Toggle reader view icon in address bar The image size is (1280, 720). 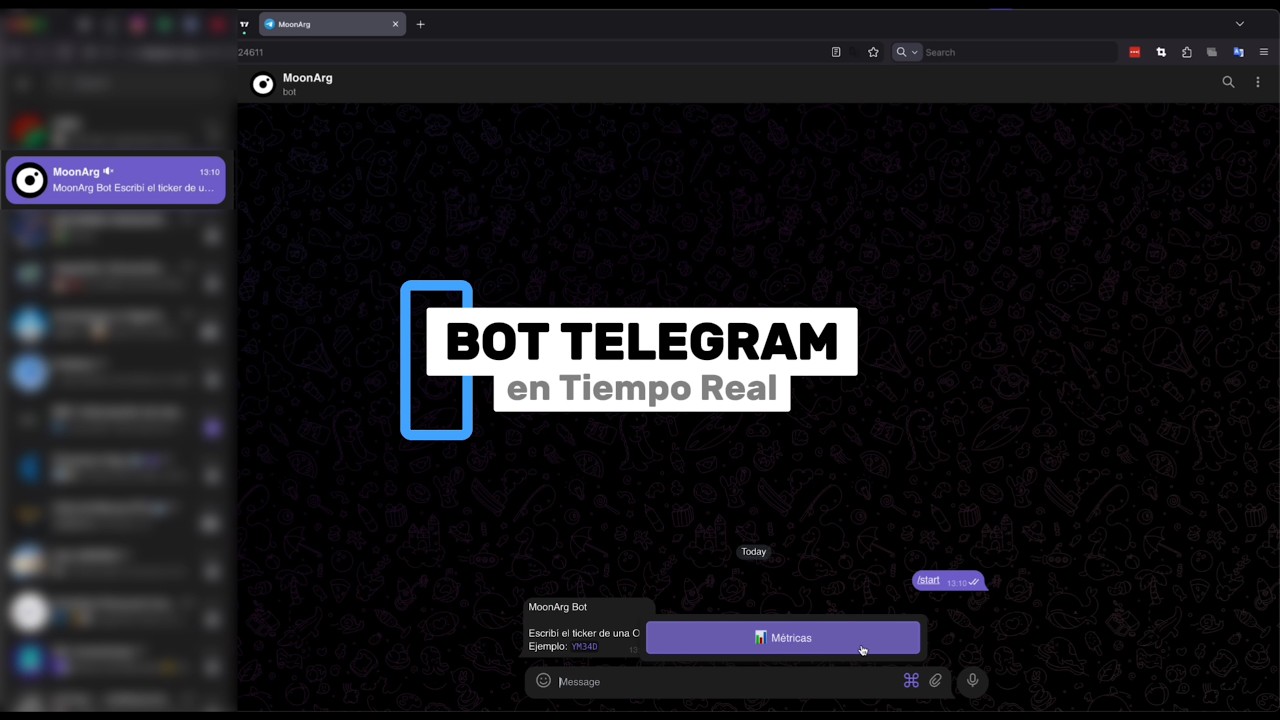(836, 52)
